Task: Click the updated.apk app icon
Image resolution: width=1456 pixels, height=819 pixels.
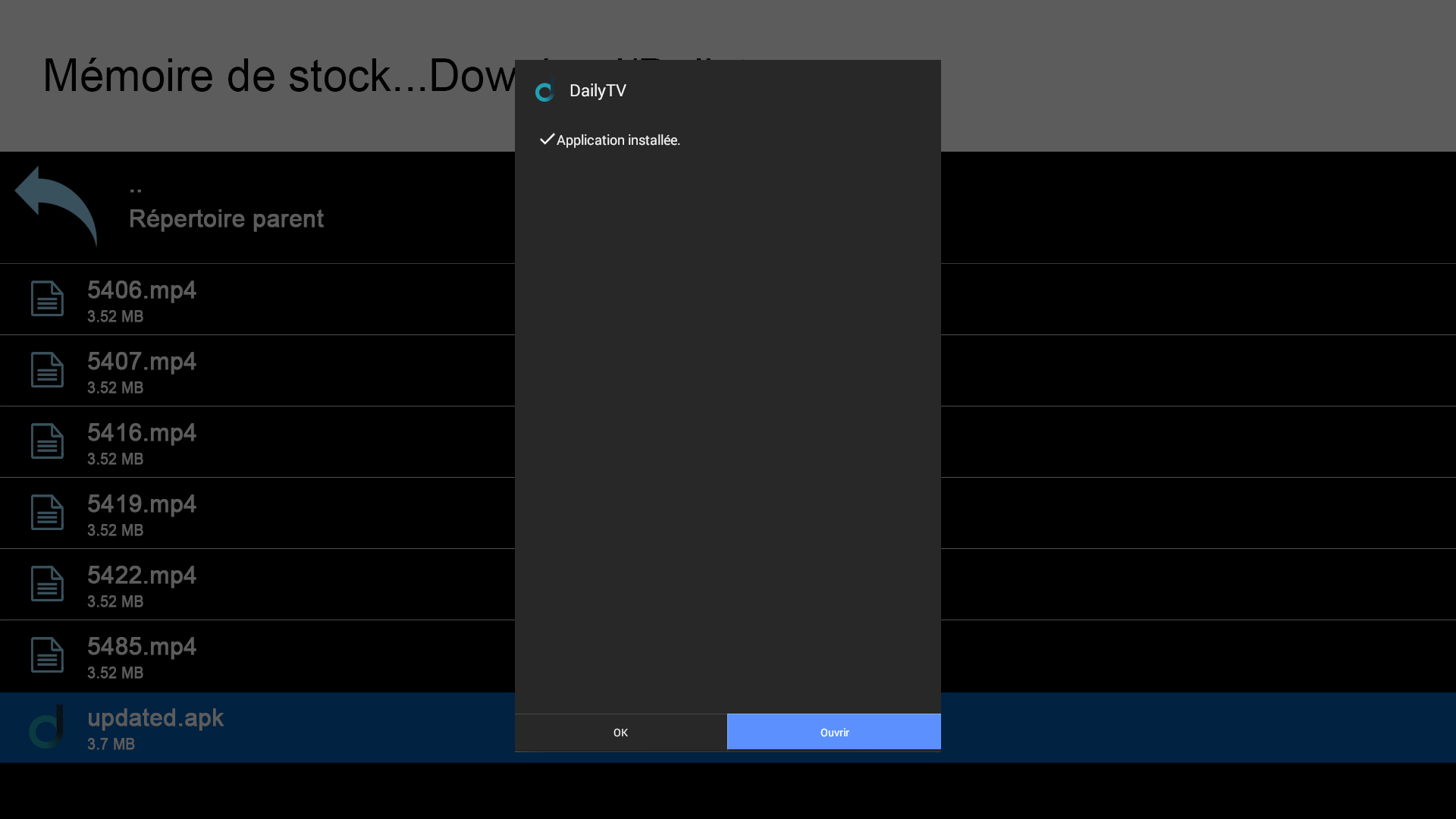Action: [x=46, y=726]
